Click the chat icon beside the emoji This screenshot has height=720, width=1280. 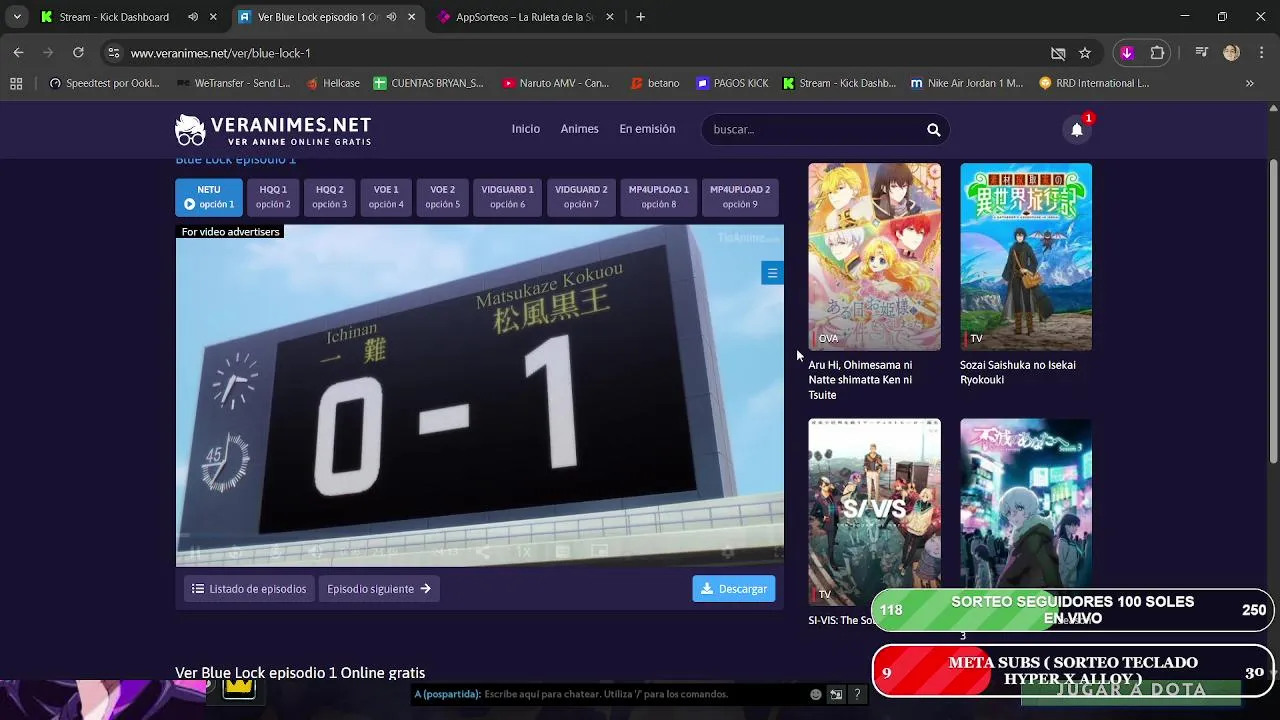coord(836,694)
